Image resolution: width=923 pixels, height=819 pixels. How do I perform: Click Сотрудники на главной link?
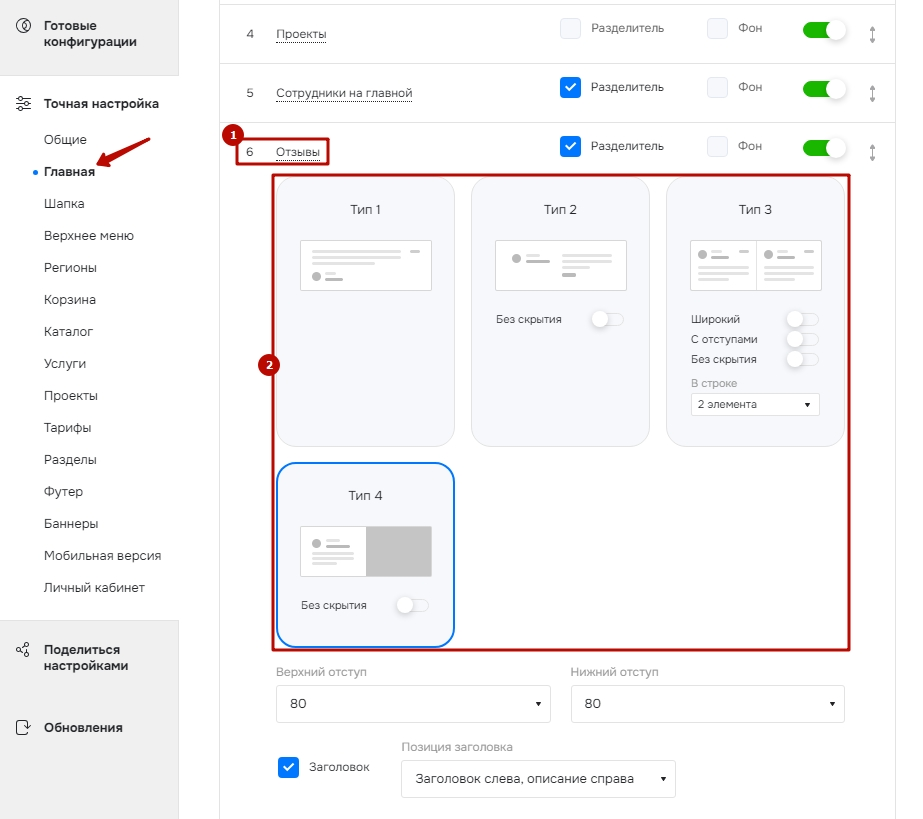(344, 93)
